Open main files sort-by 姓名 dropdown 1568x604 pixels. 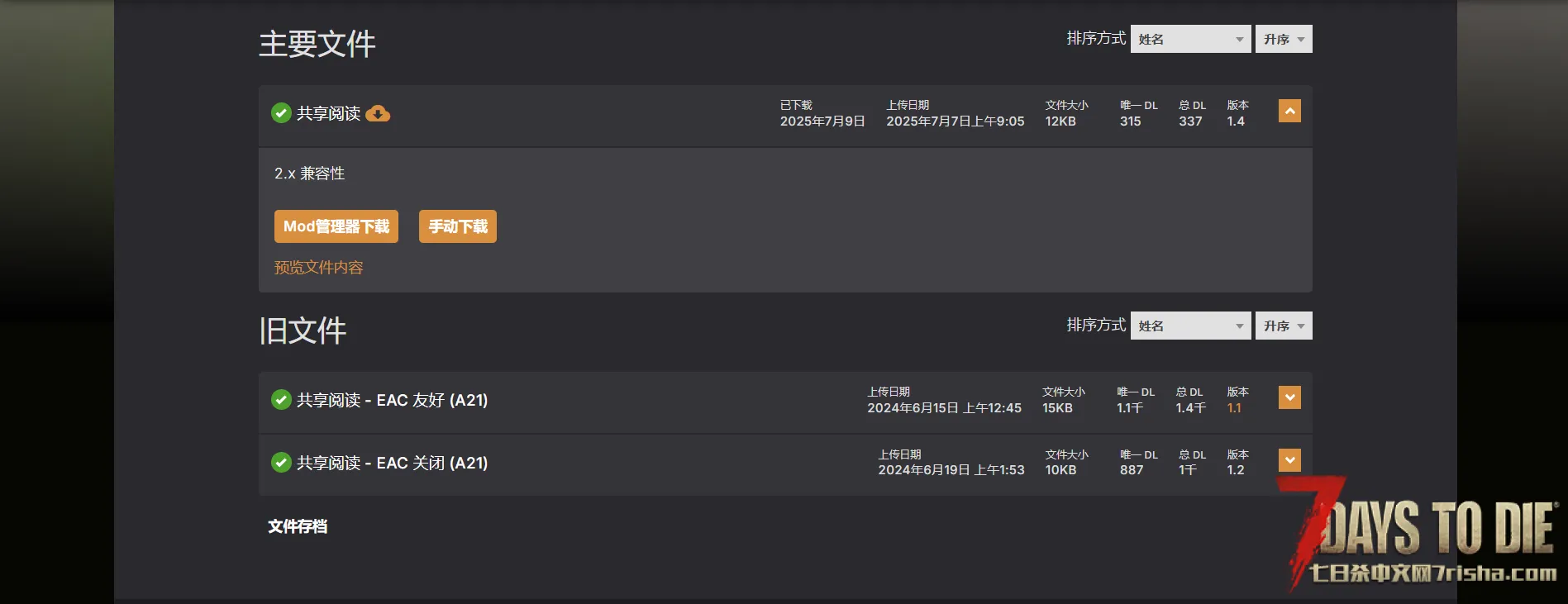1190,39
